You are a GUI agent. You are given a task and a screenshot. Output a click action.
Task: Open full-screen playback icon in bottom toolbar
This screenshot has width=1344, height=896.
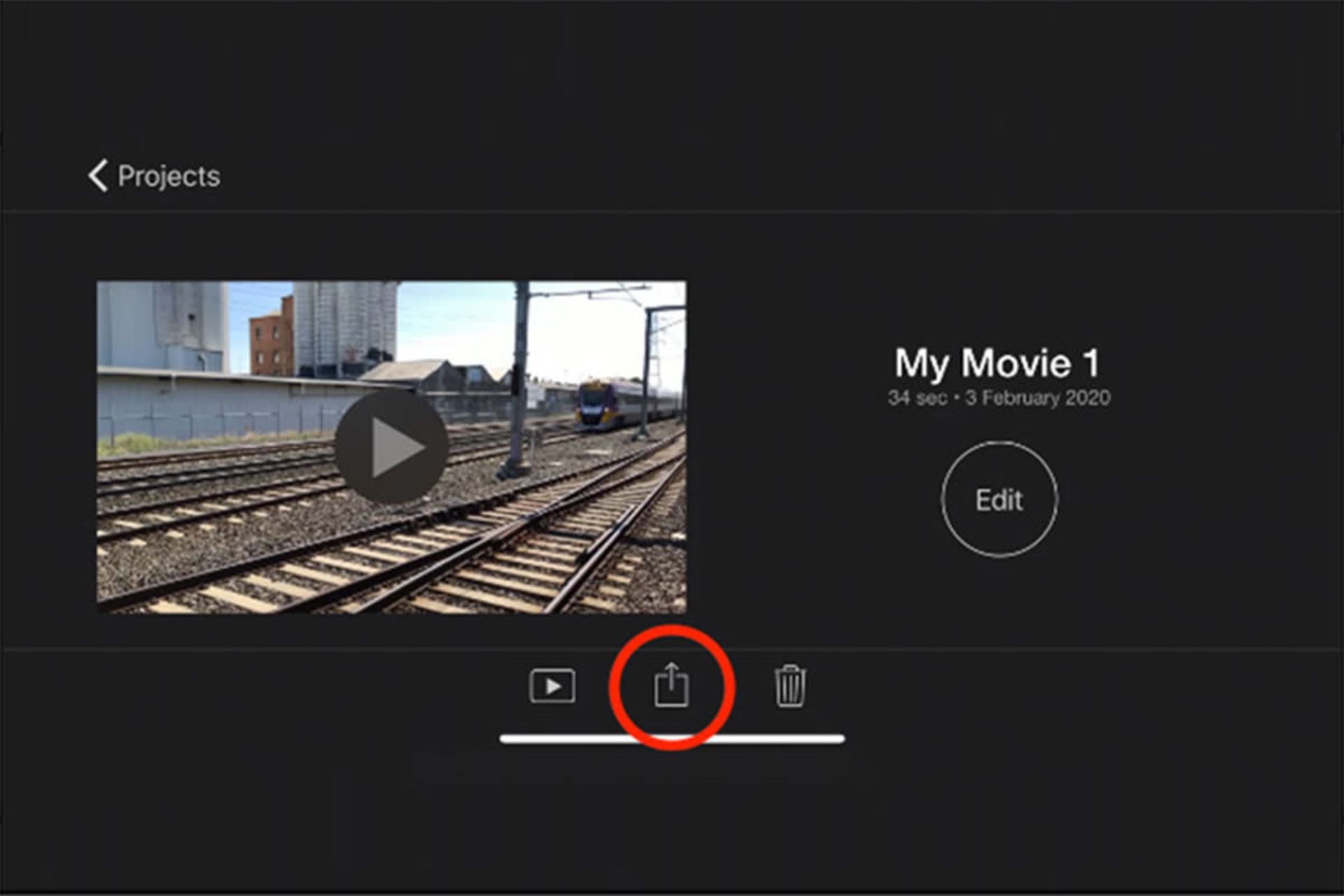pos(552,686)
